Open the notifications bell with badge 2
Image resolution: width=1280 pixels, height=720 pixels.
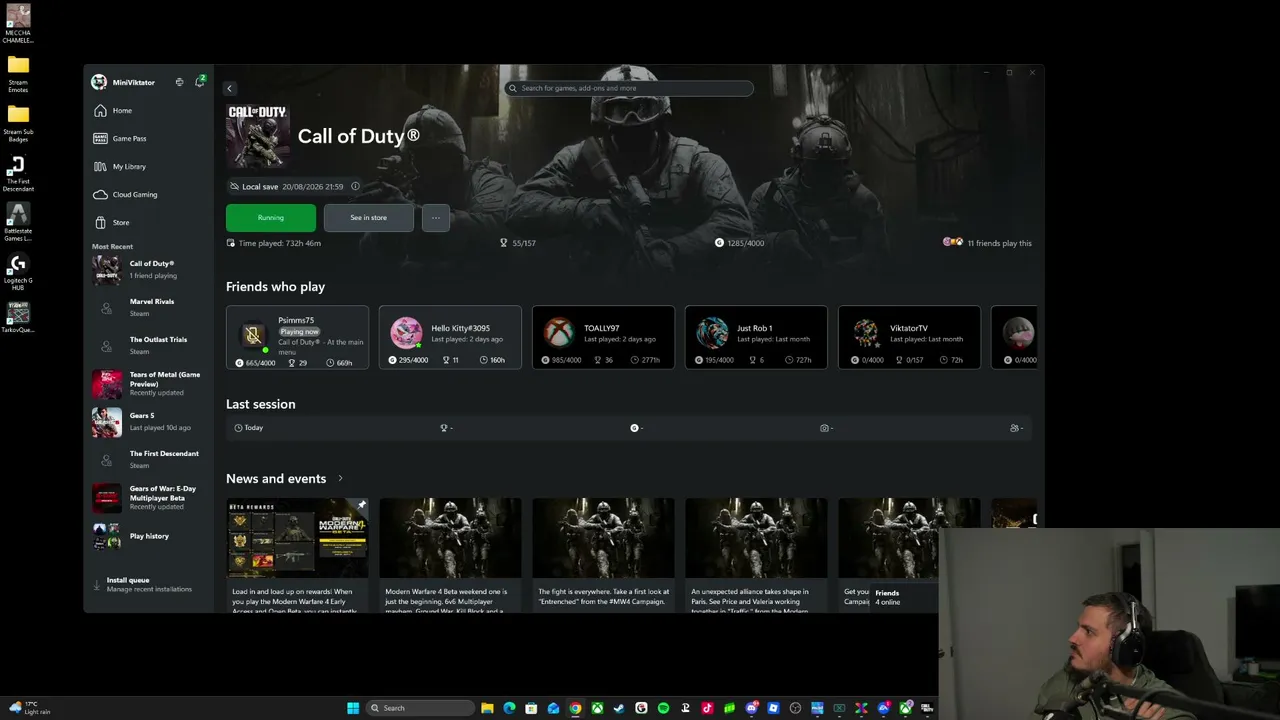199,82
